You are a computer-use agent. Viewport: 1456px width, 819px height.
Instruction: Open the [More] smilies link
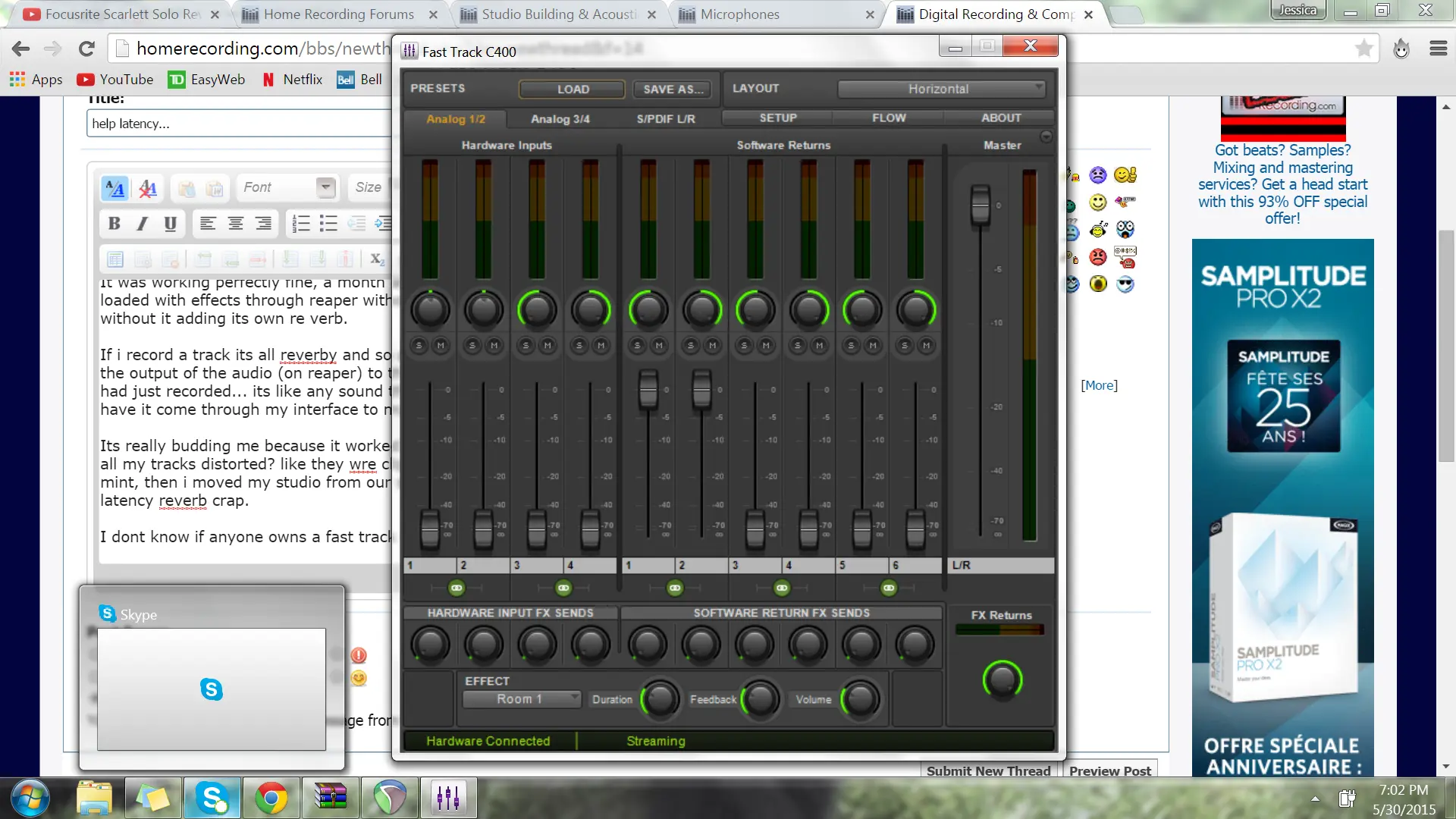tap(1099, 385)
